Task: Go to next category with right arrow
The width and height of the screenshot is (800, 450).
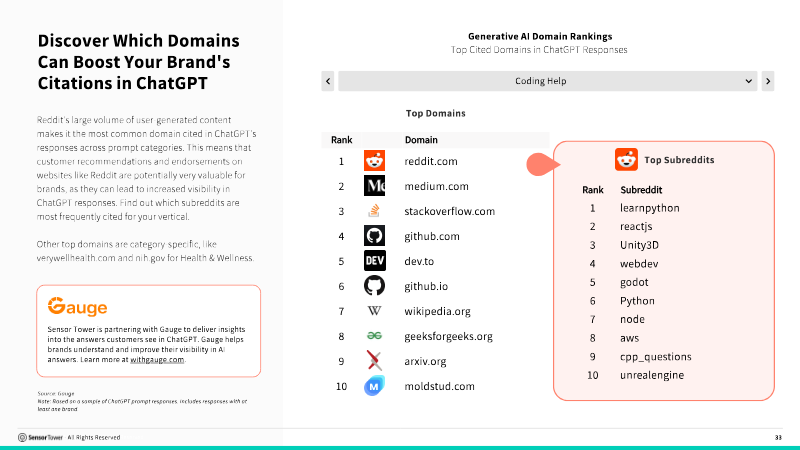Action: pyautogui.click(x=768, y=81)
